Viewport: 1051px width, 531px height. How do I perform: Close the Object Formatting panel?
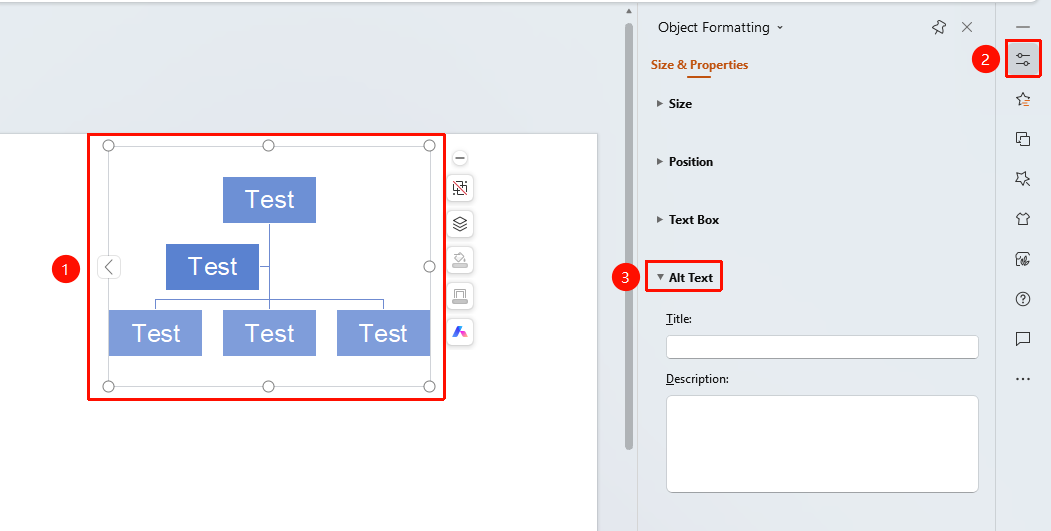pyautogui.click(x=967, y=27)
